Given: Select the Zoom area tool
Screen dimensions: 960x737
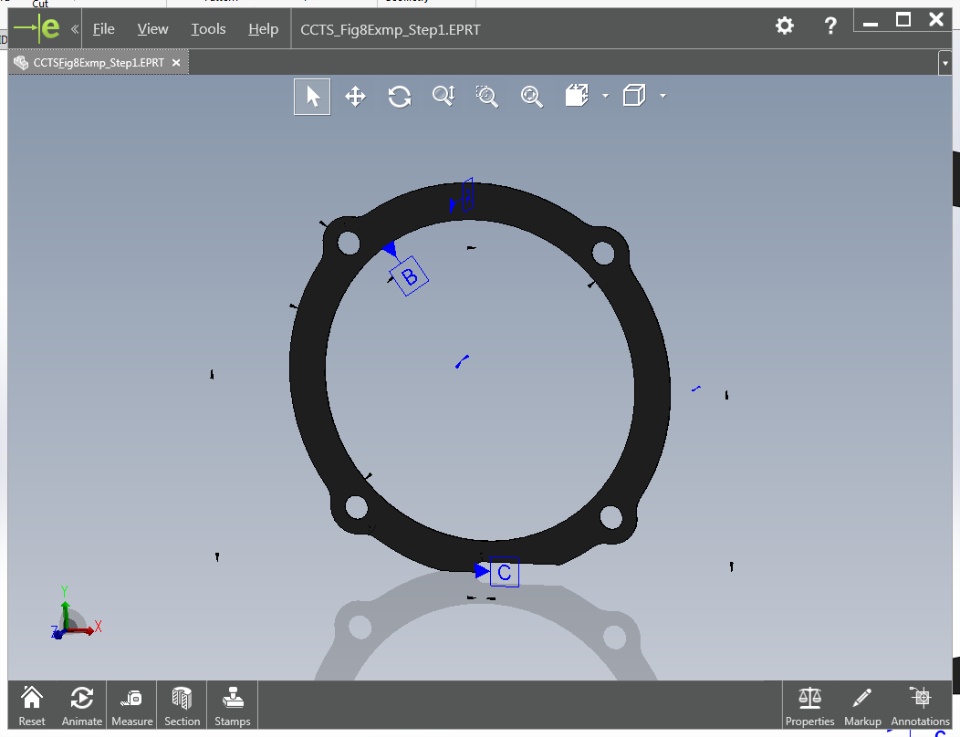Looking at the screenshot, I should click(x=487, y=96).
